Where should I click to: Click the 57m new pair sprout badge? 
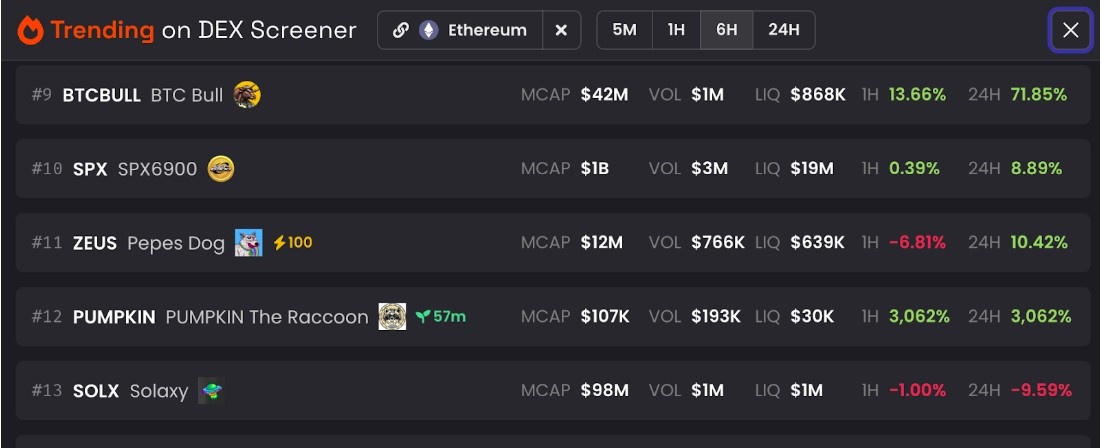[x=441, y=316]
